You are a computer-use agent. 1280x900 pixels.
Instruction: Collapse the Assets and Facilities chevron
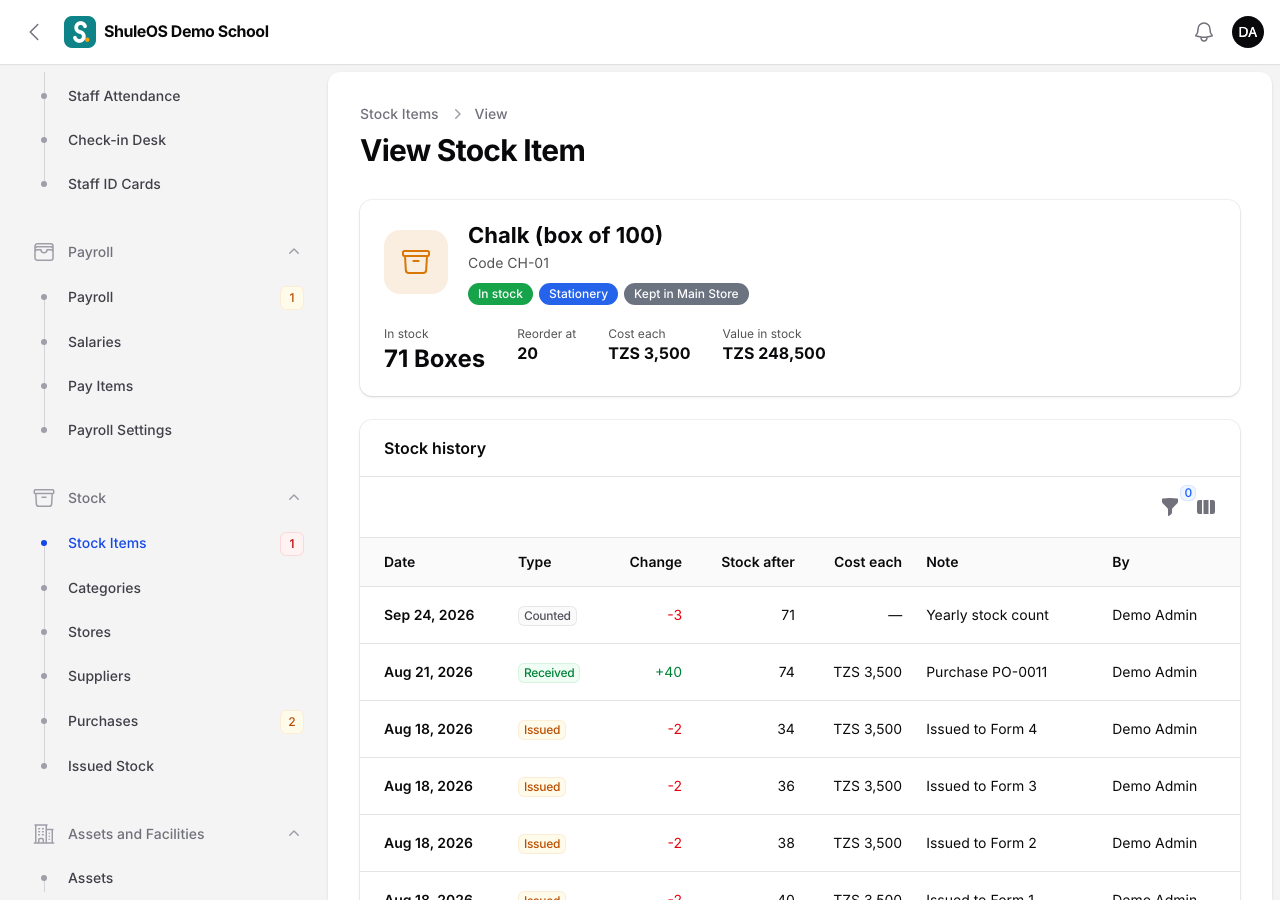click(294, 834)
